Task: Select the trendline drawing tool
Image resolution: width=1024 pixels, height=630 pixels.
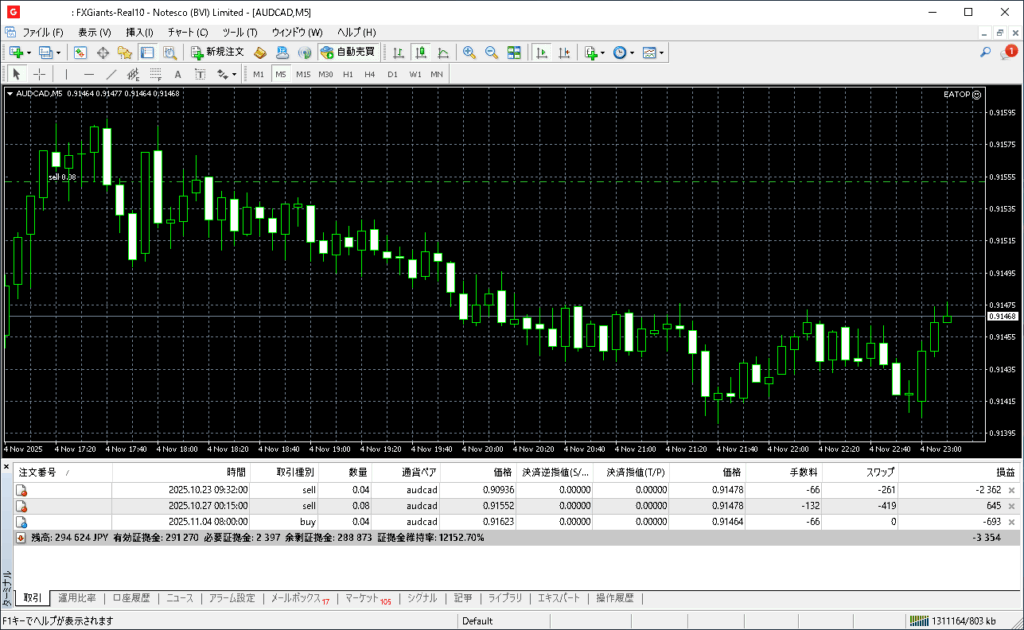Action: click(111, 74)
